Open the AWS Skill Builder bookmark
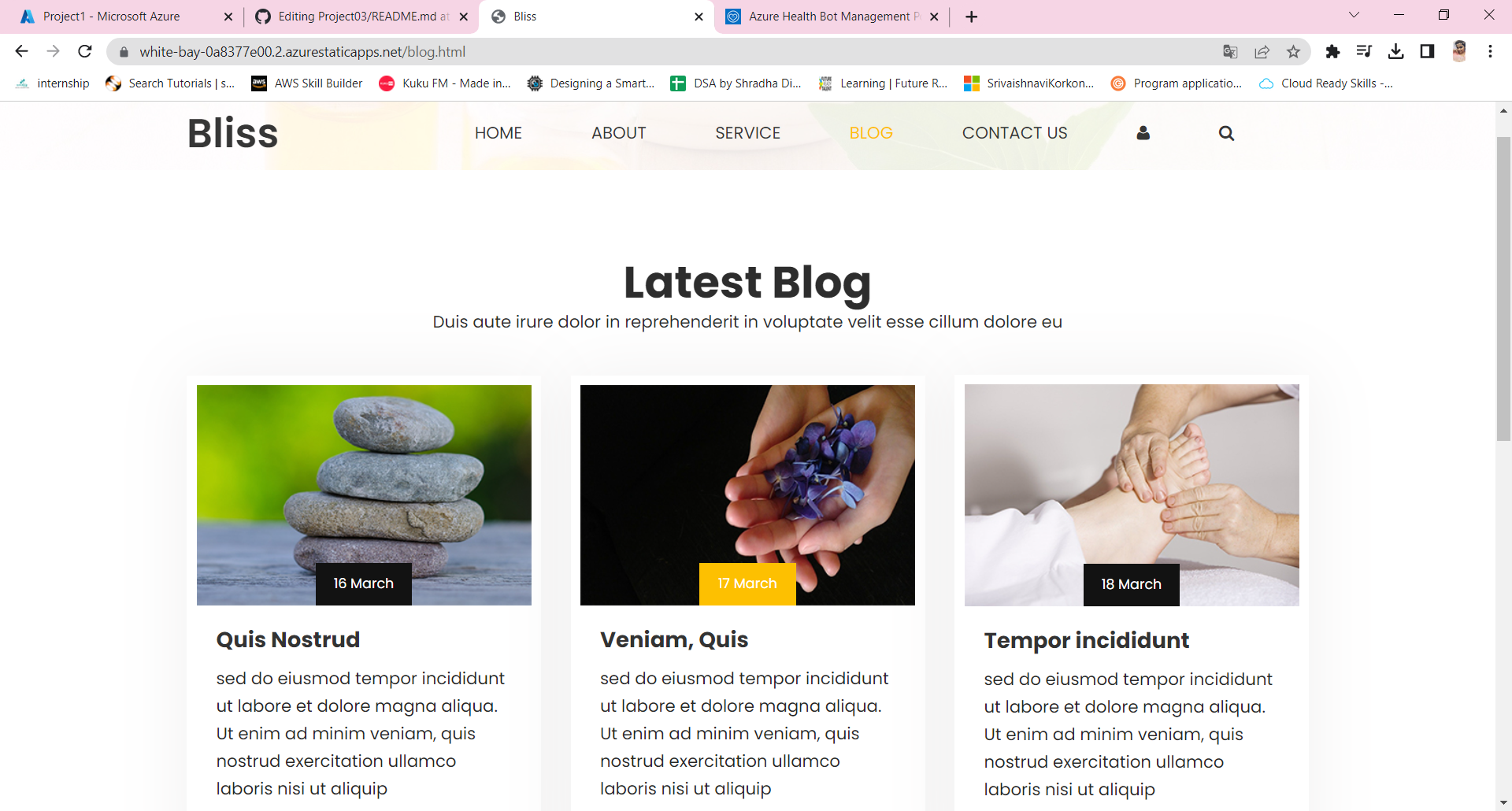Viewport: 1512px width, 811px height. coord(307,83)
